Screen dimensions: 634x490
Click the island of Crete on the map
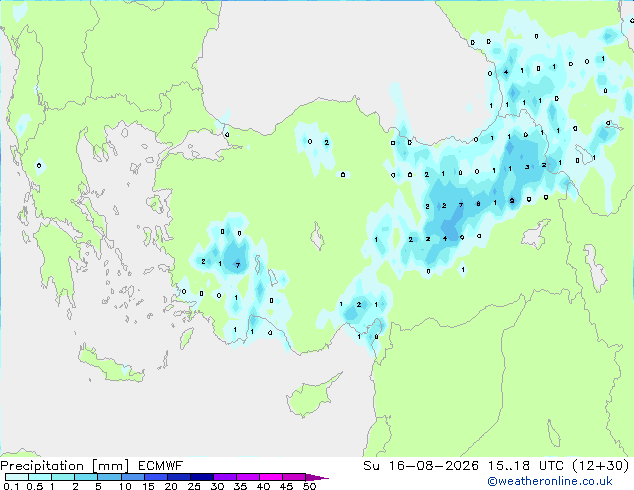[x=110, y=365]
